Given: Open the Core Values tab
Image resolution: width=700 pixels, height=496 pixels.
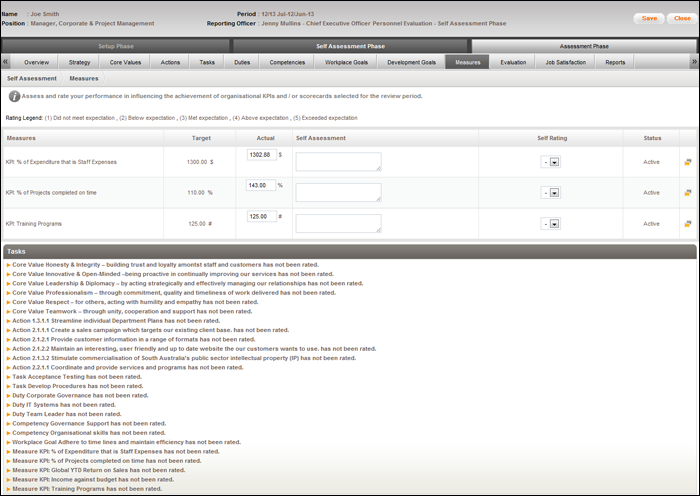Looking at the screenshot, I should click(125, 63).
